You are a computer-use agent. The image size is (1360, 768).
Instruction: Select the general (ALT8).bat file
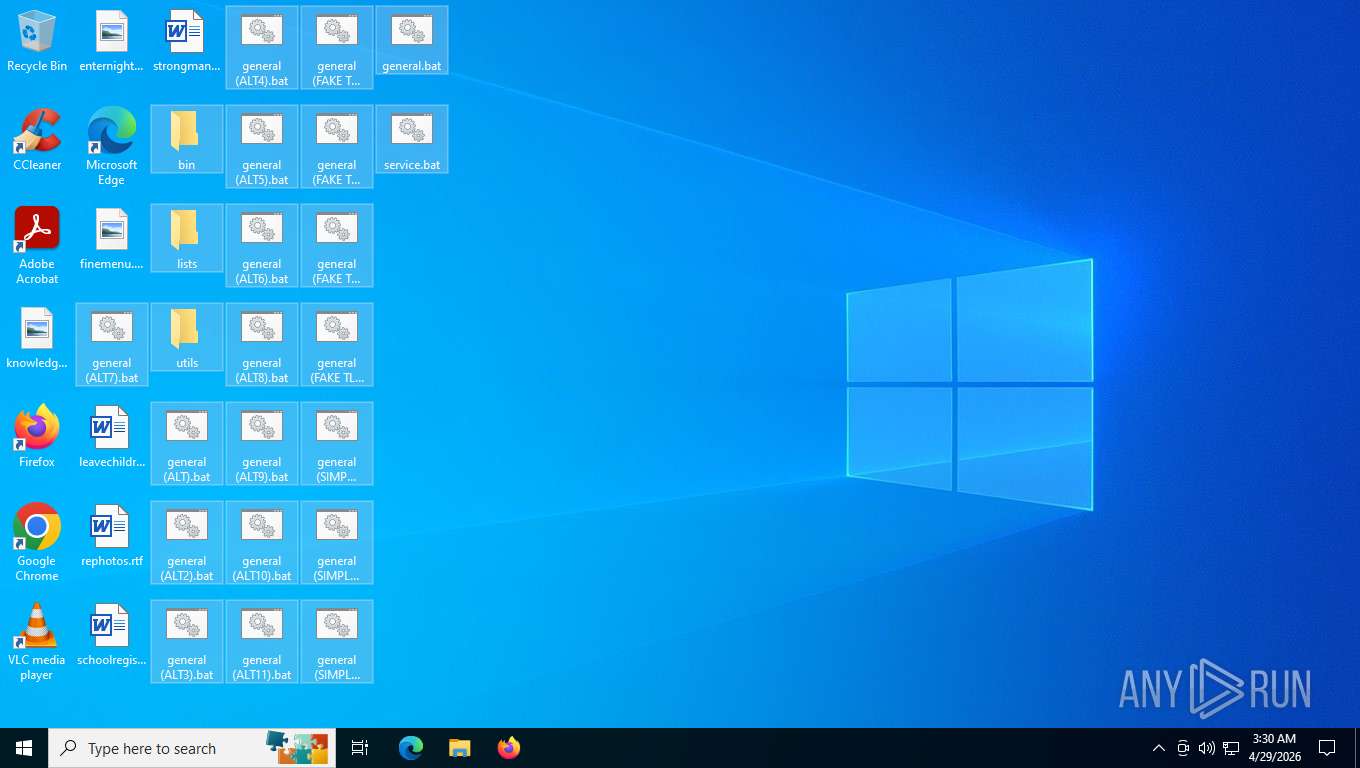pyautogui.click(x=262, y=345)
